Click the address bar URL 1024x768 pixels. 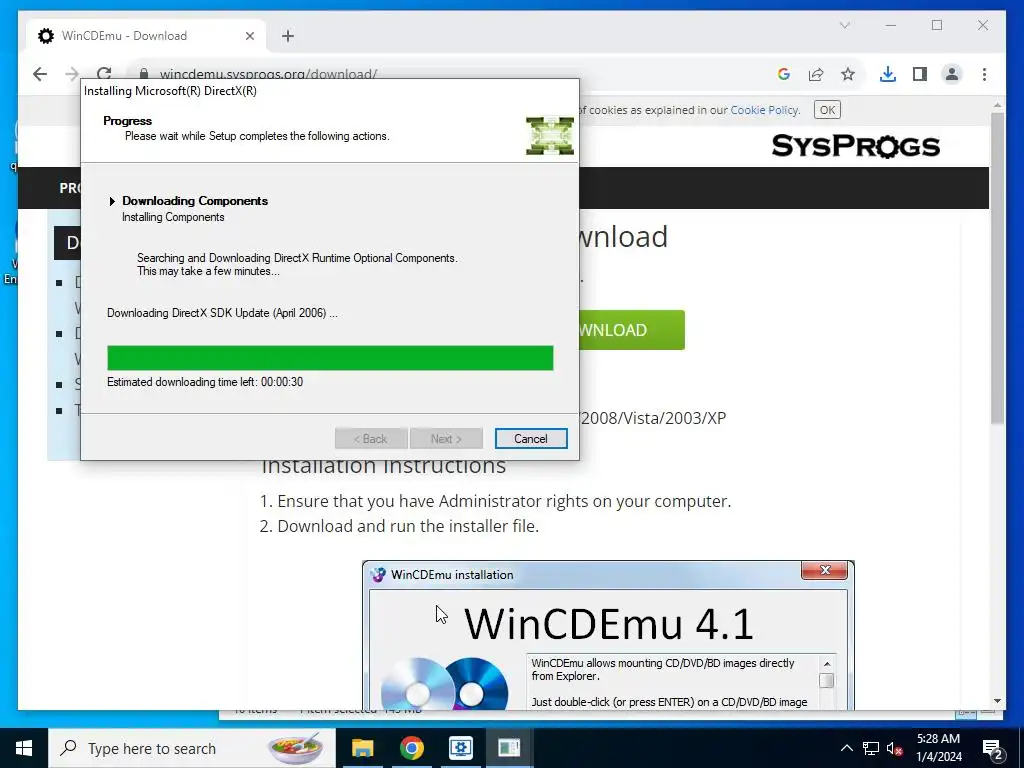[x=268, y=74]
